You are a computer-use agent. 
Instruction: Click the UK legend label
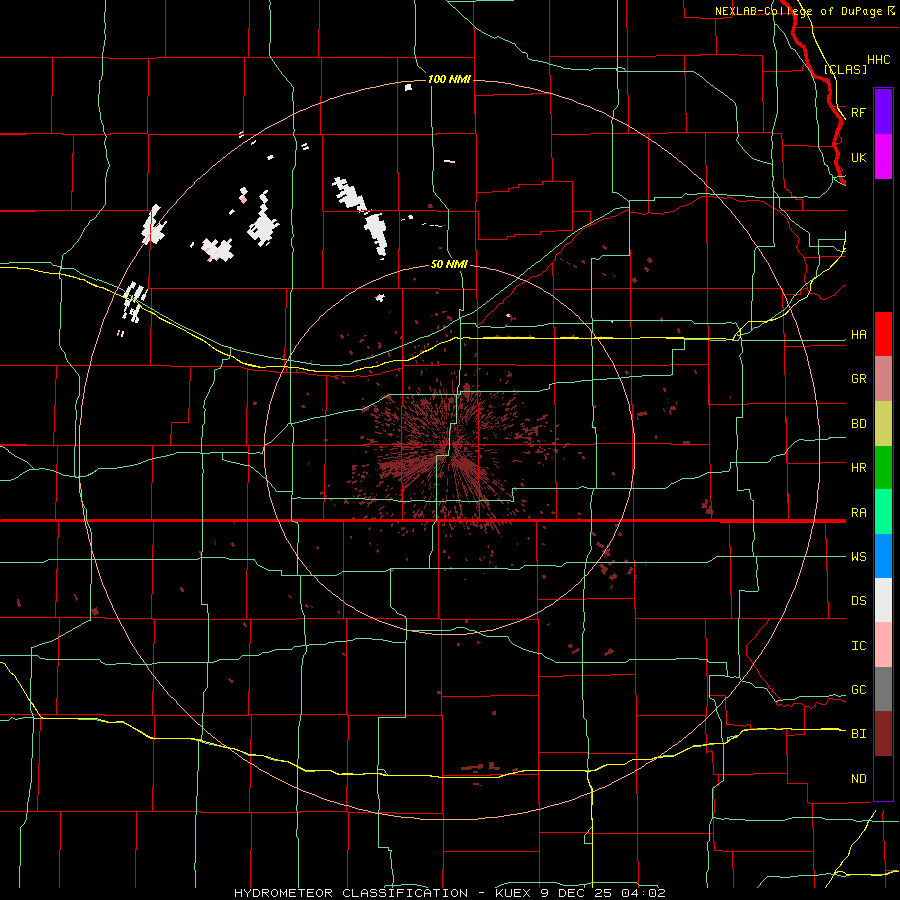pos(858,157)
